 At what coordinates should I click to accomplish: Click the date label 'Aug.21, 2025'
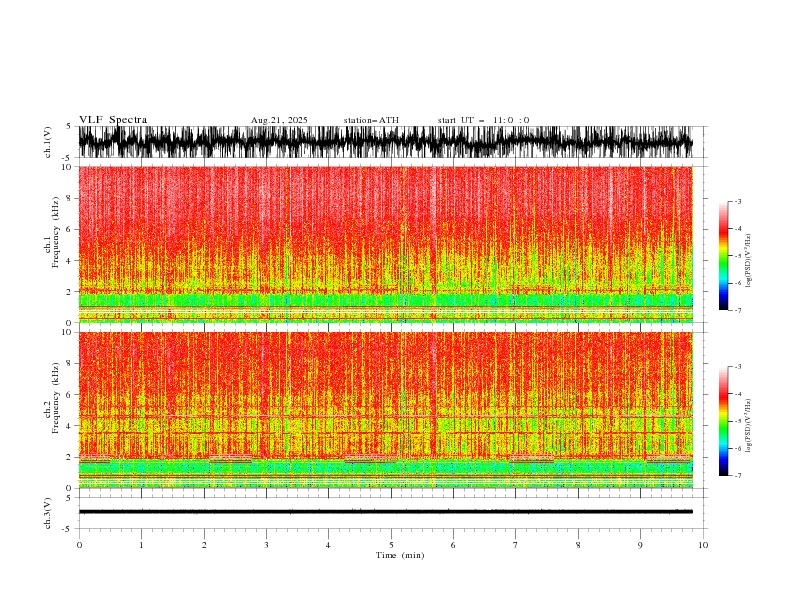(x=279, y=120)
